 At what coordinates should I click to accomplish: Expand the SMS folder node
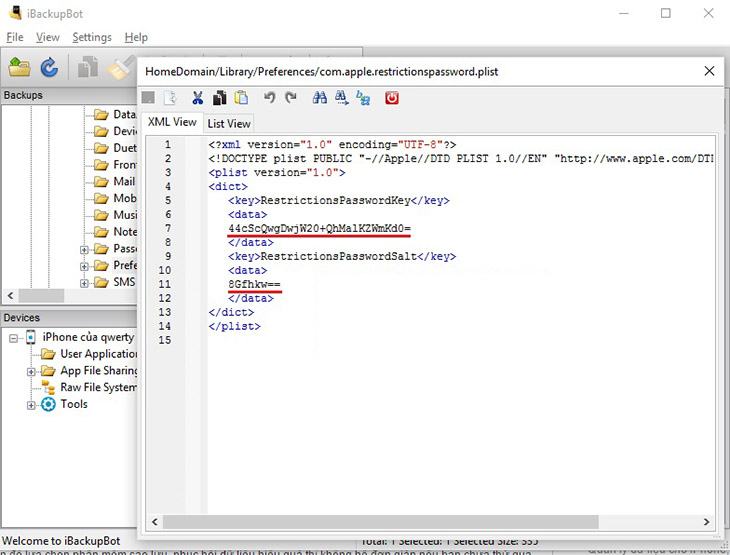click(x=84, y=283)
